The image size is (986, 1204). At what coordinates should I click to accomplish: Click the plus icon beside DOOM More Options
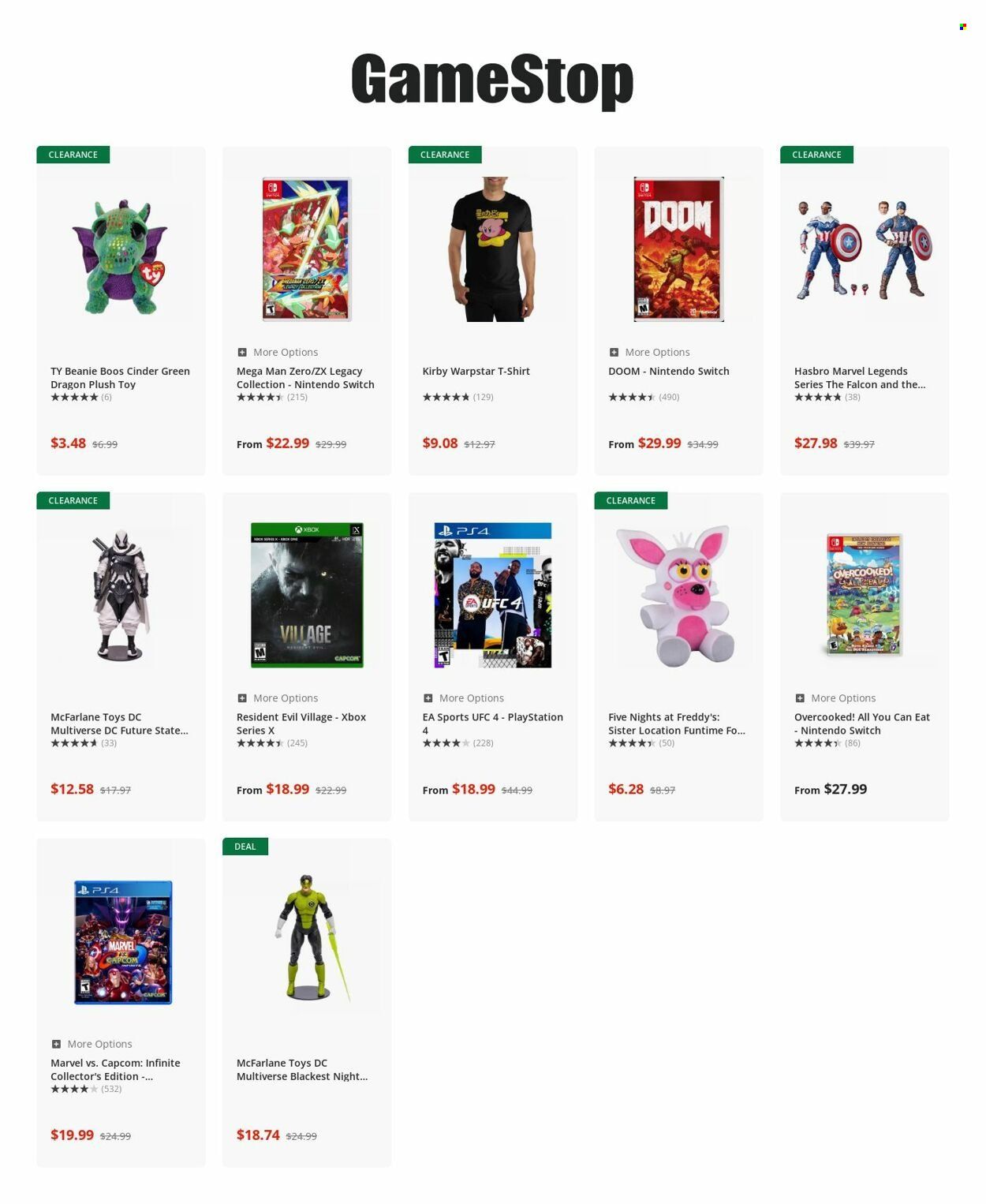(614, 352)
